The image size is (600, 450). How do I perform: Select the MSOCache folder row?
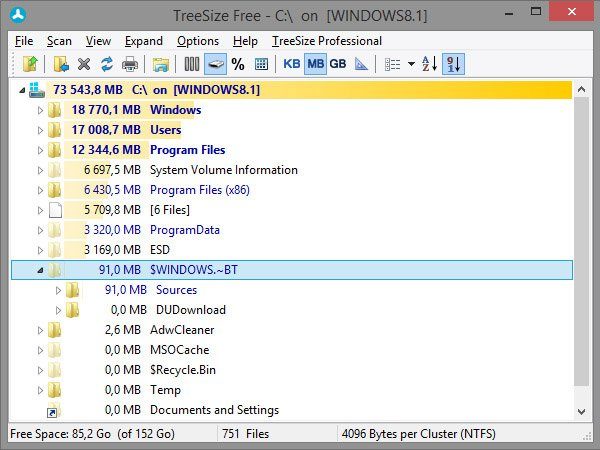point(292,349)
